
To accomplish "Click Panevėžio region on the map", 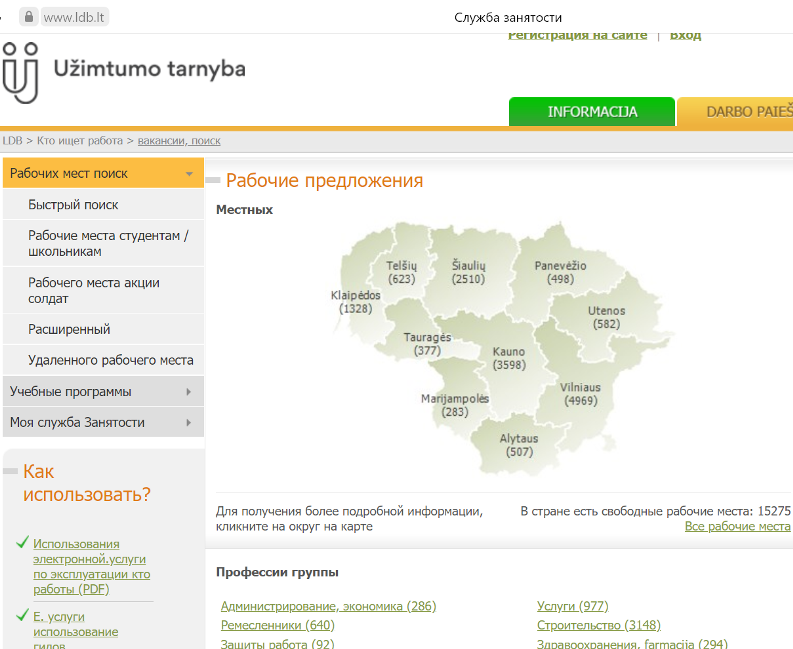I will 560,272.
